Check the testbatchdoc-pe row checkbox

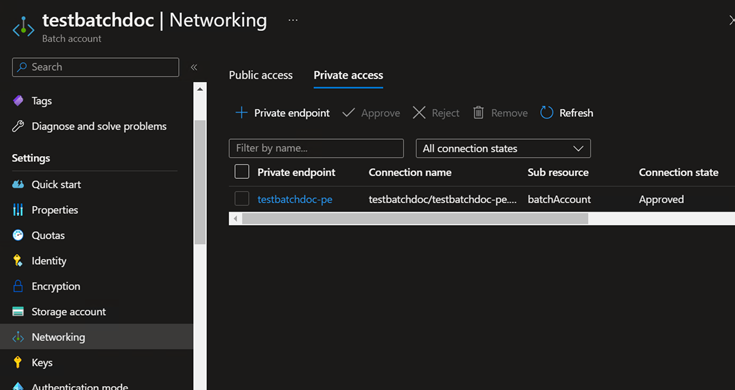point(242,199)
